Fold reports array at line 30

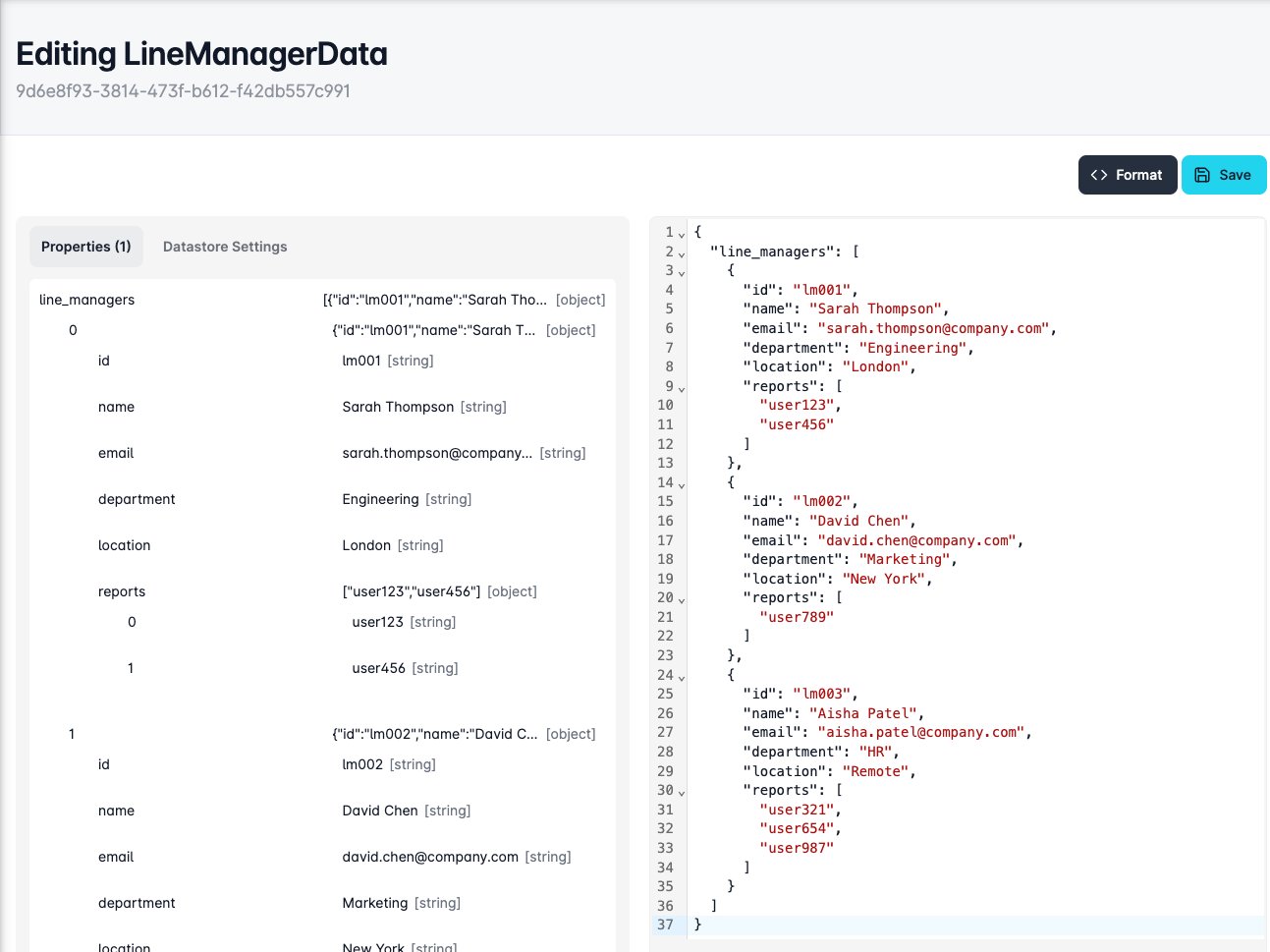682,792
